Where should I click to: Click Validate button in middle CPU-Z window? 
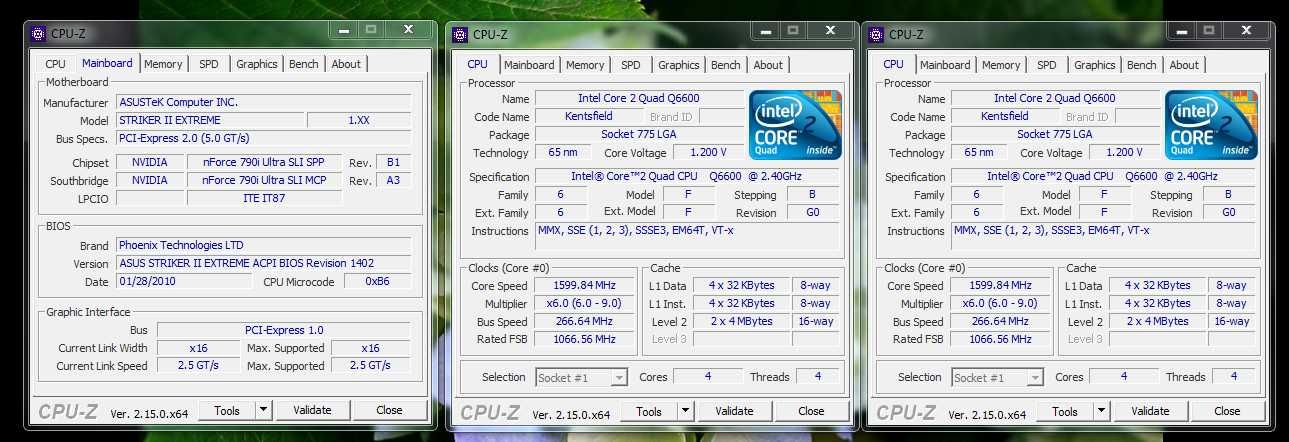[x=734, y=411]
